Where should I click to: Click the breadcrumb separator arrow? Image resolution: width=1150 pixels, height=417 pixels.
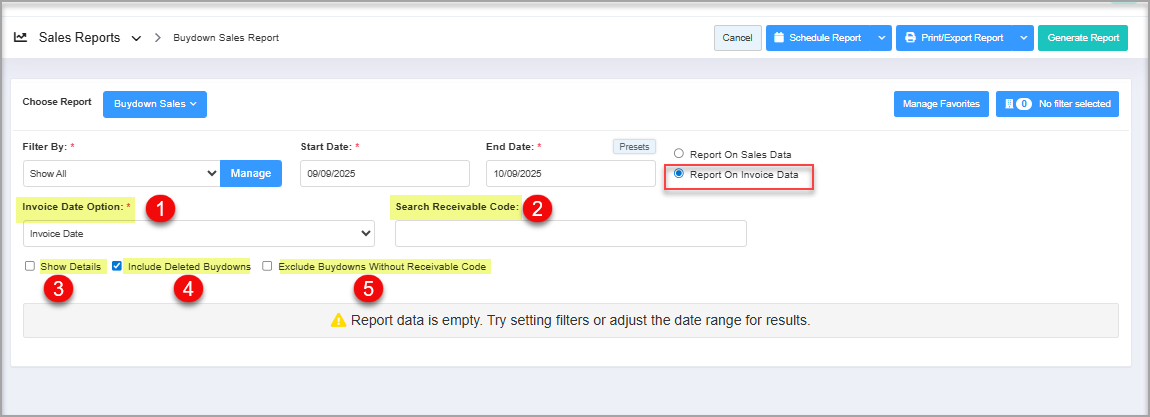pos(157,38)
